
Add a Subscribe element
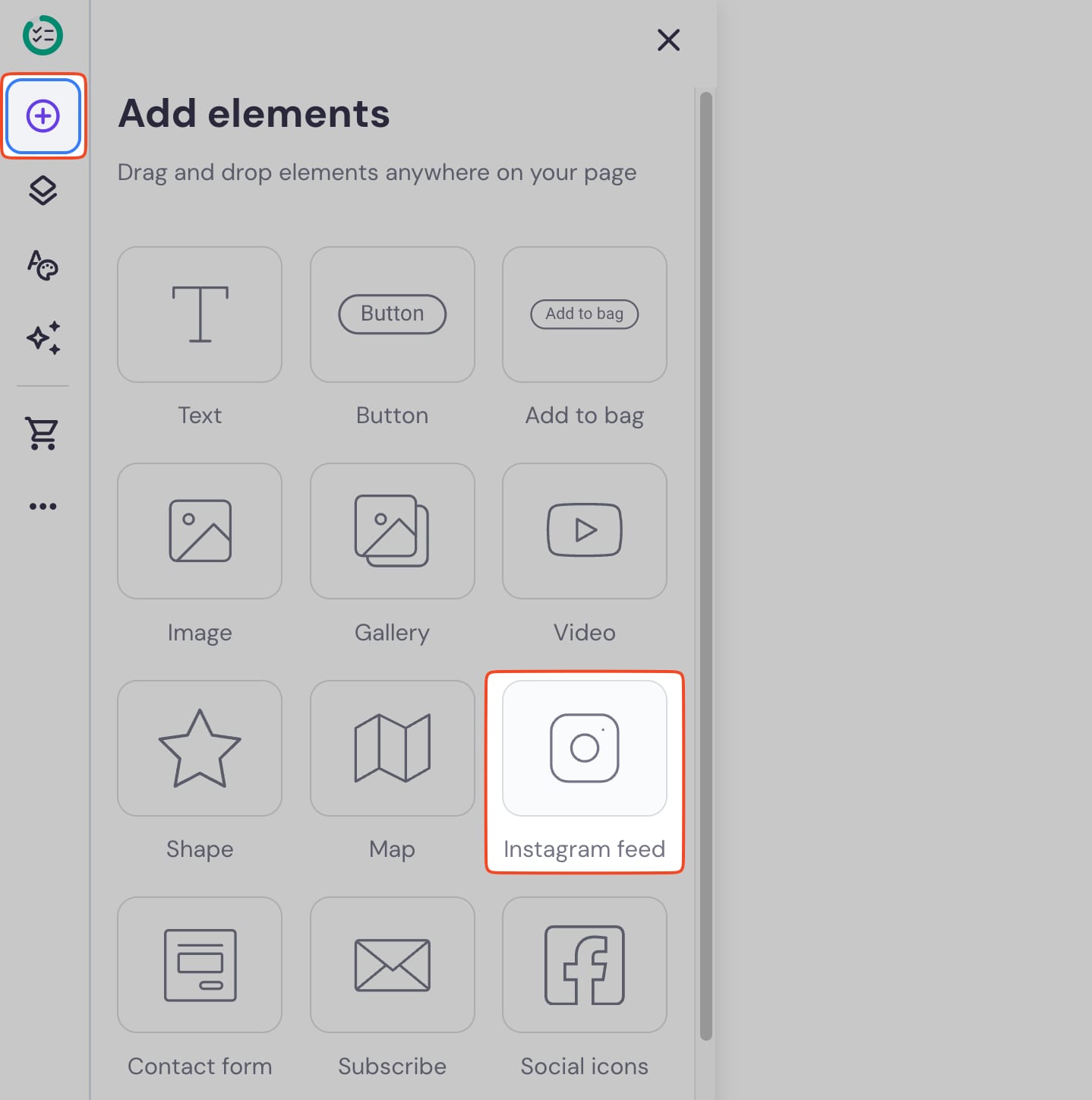pos(392,966)
